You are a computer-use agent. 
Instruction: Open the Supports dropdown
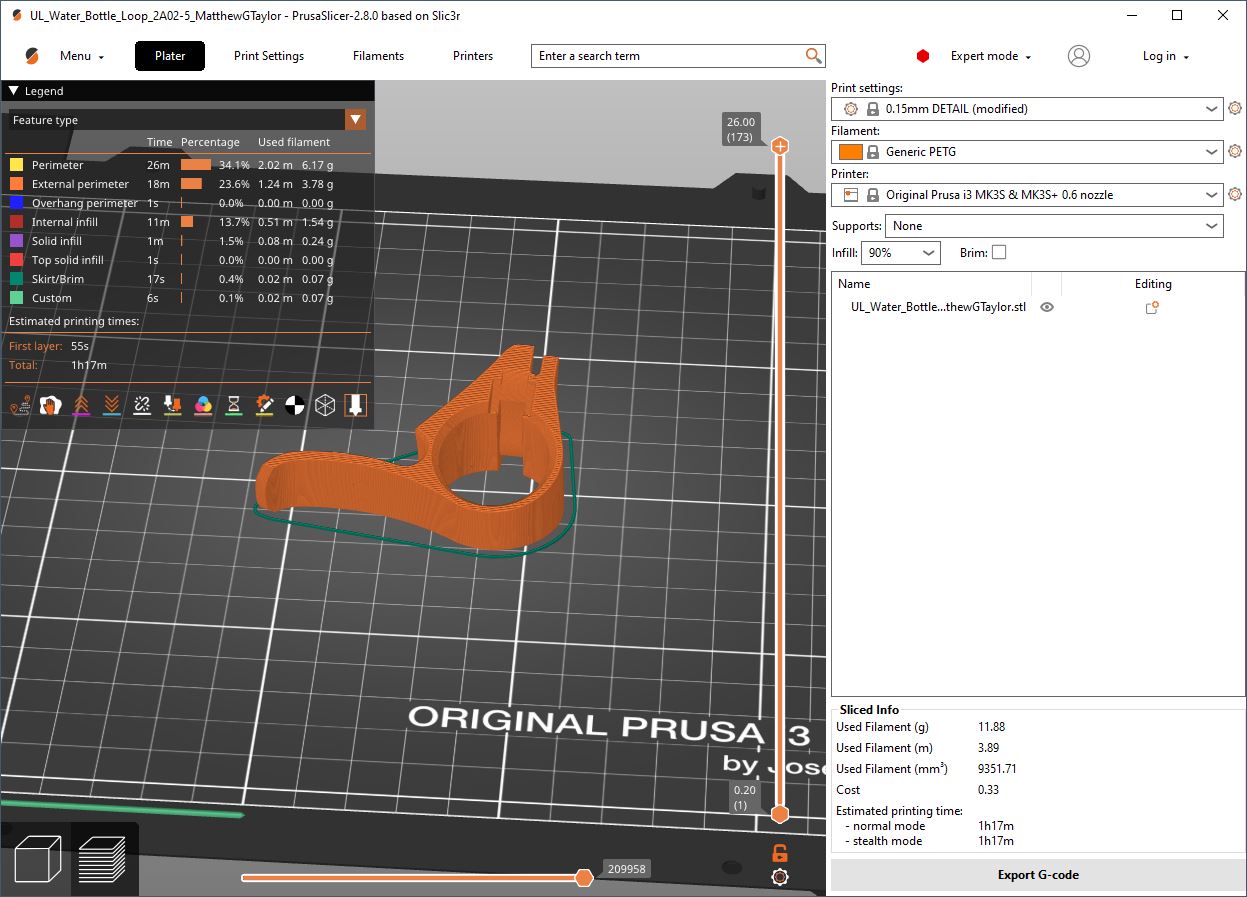(x=1054, y=226)
